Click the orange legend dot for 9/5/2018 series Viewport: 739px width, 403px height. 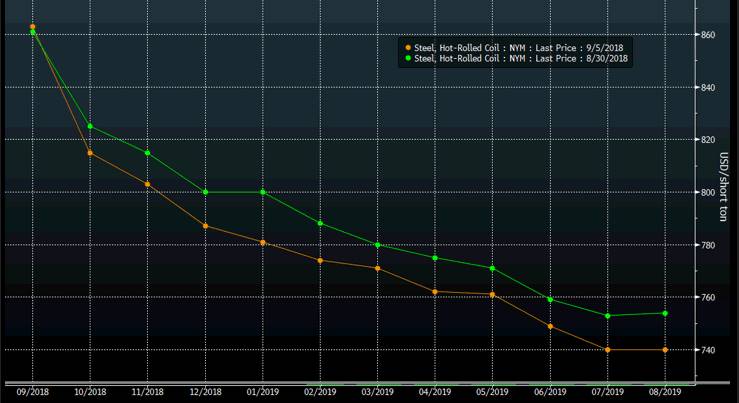coord(408,47)
